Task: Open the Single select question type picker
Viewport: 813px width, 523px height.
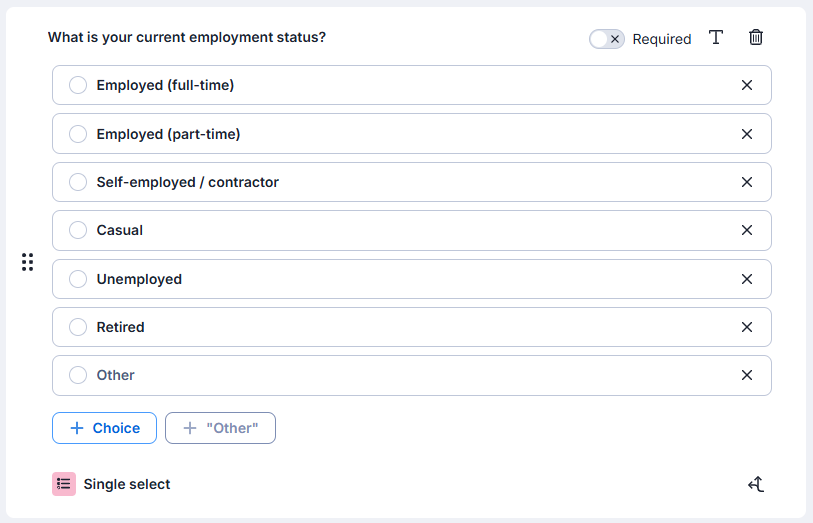Action: tap(126, 484)
